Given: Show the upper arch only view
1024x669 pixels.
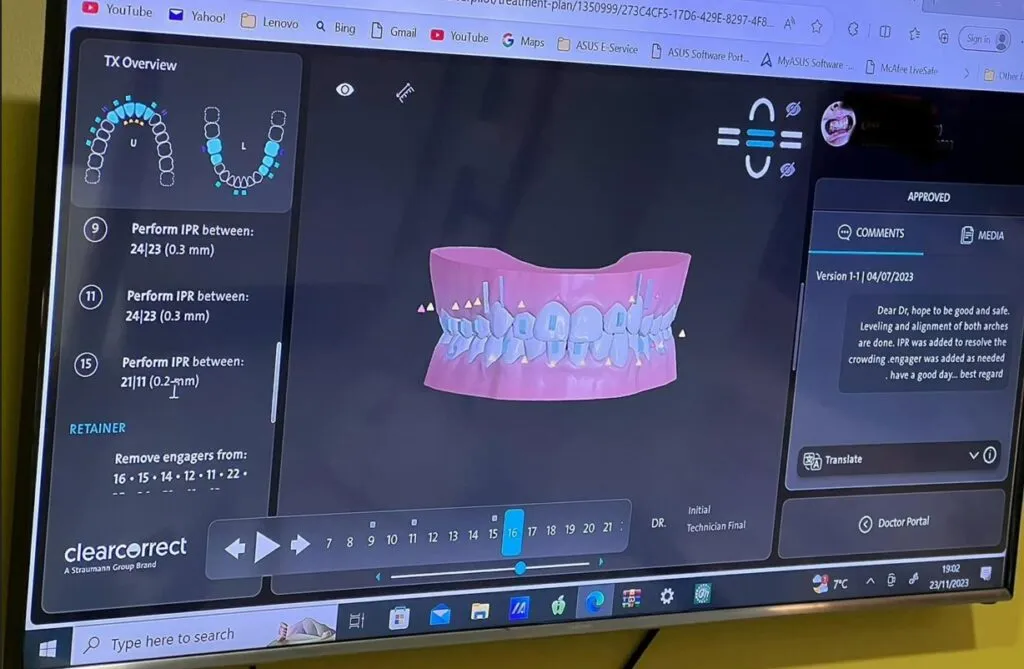Looking at the screenshot, I should pyautogui.click(x=761, y=111).
